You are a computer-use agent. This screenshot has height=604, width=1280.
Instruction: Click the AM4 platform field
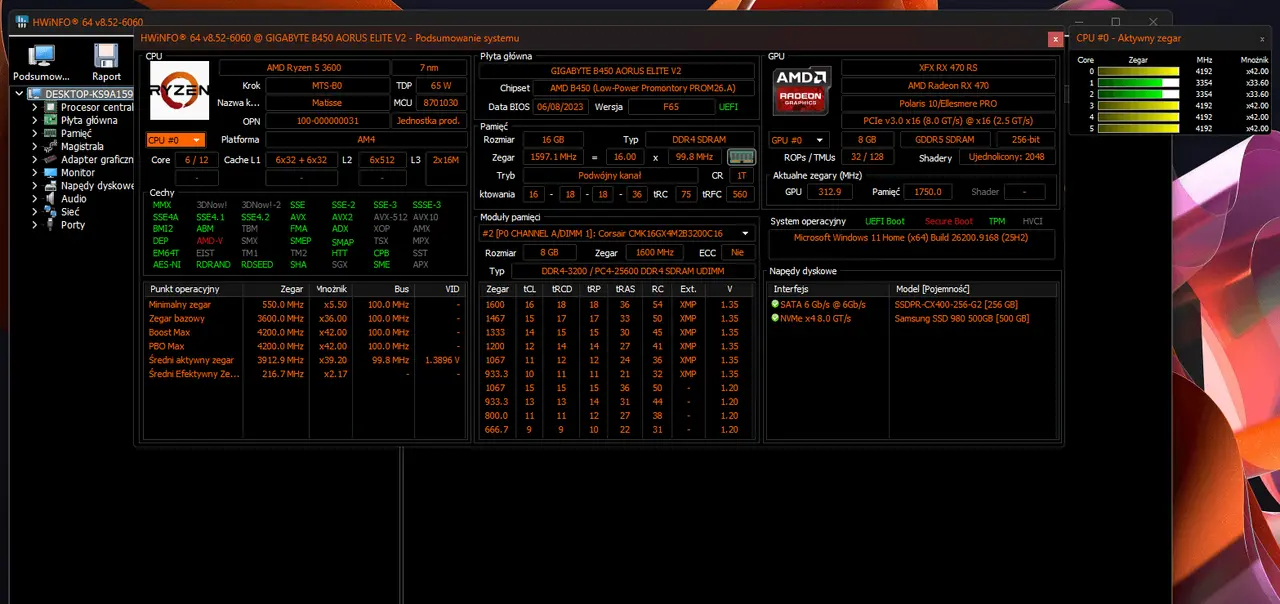pyautogui.click(x=365, y=140)
